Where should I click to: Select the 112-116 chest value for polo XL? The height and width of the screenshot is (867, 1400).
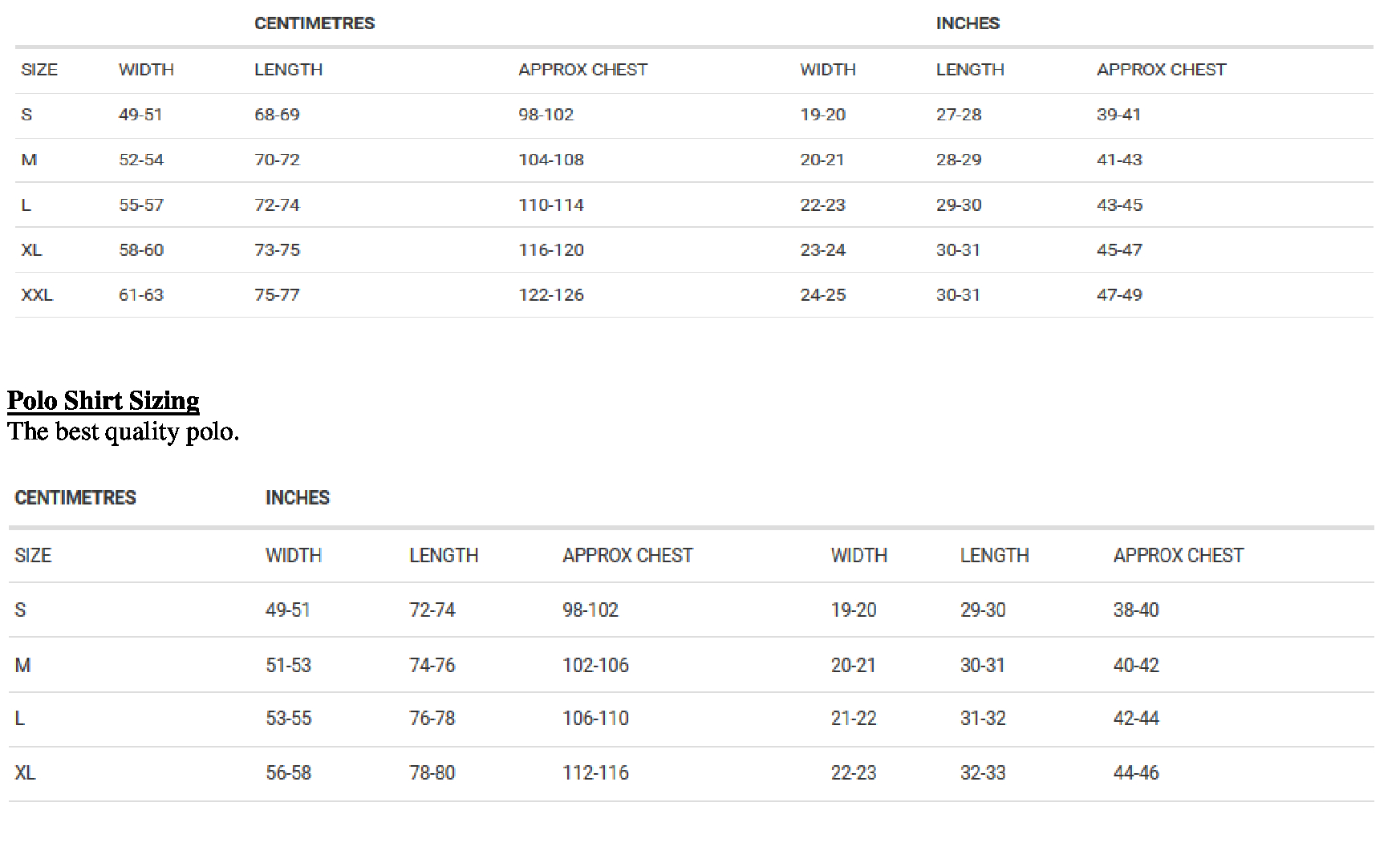[595, 773]
